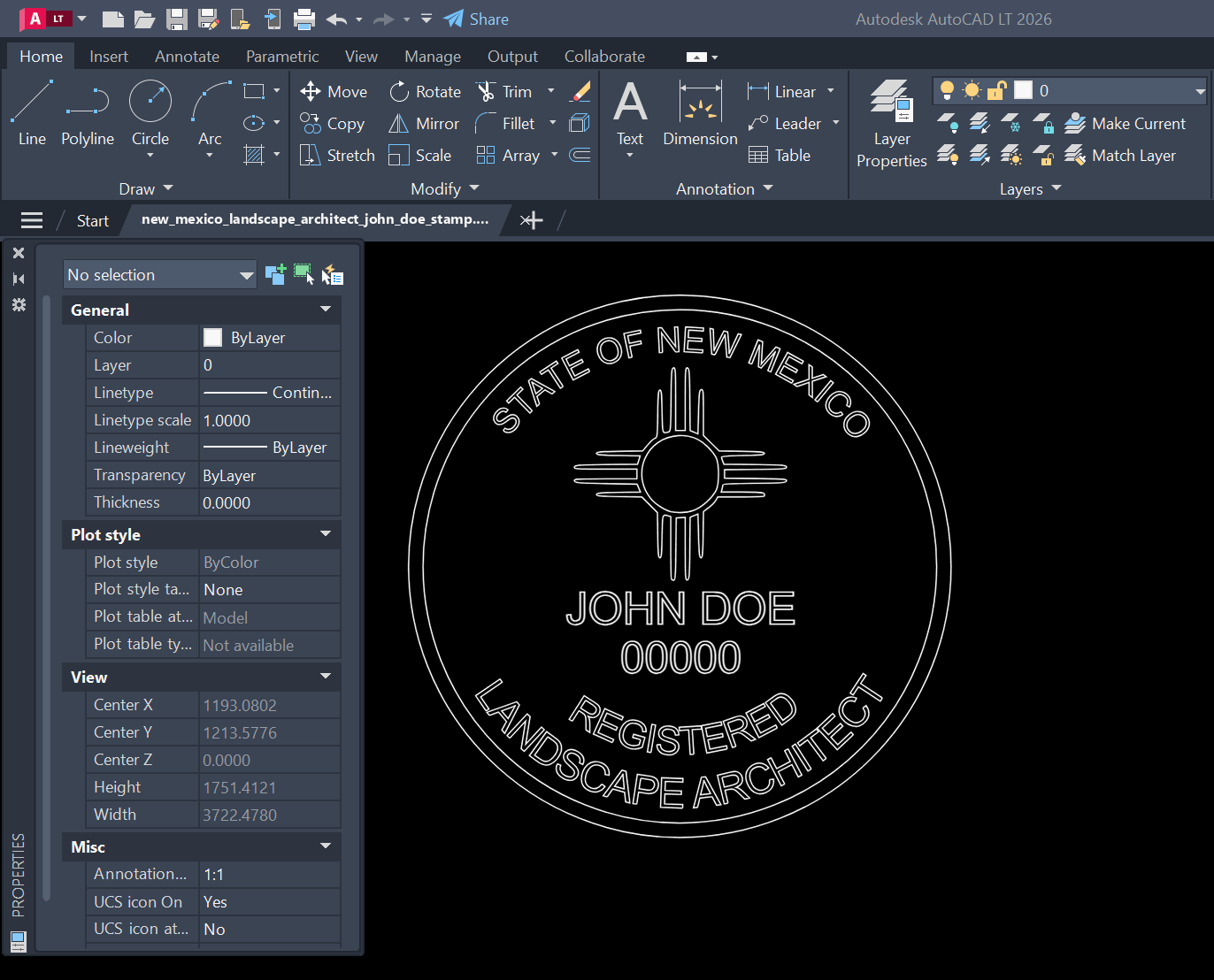Click the Trim tool icon
Viewport: 1214px width, 980px height.
(486, 91)
